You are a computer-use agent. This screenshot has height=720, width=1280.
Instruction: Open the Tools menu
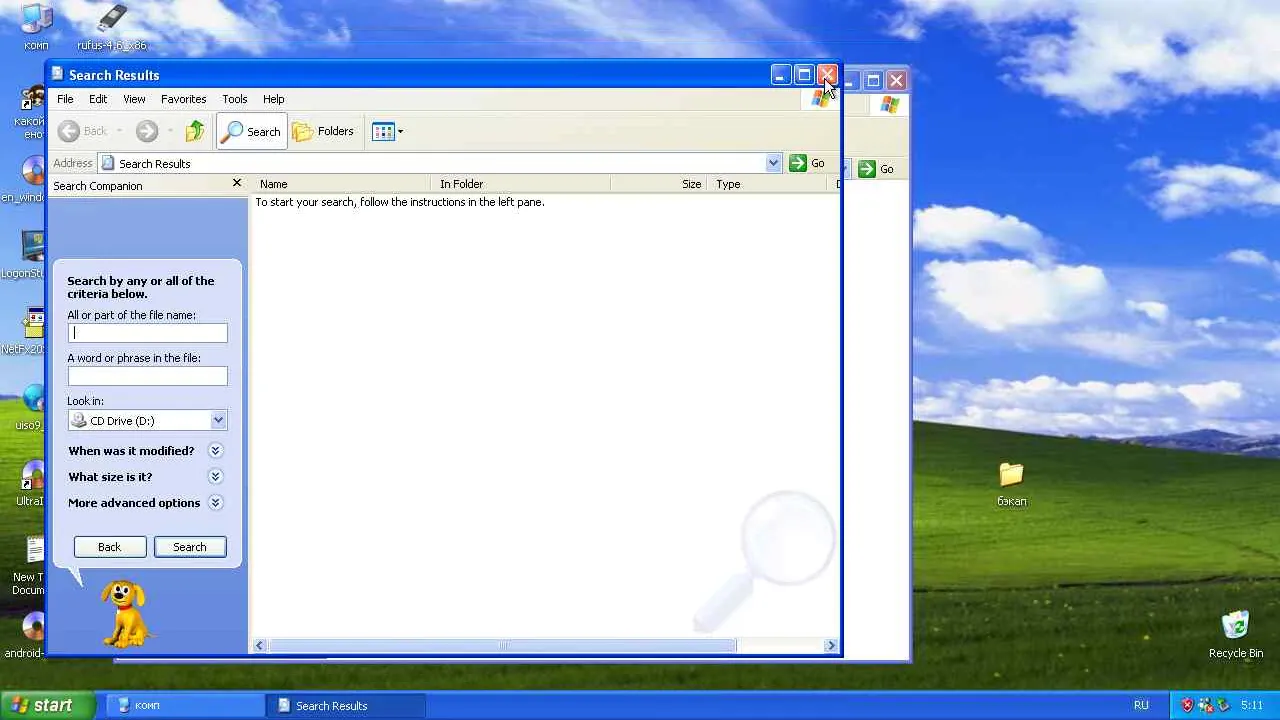235,99
